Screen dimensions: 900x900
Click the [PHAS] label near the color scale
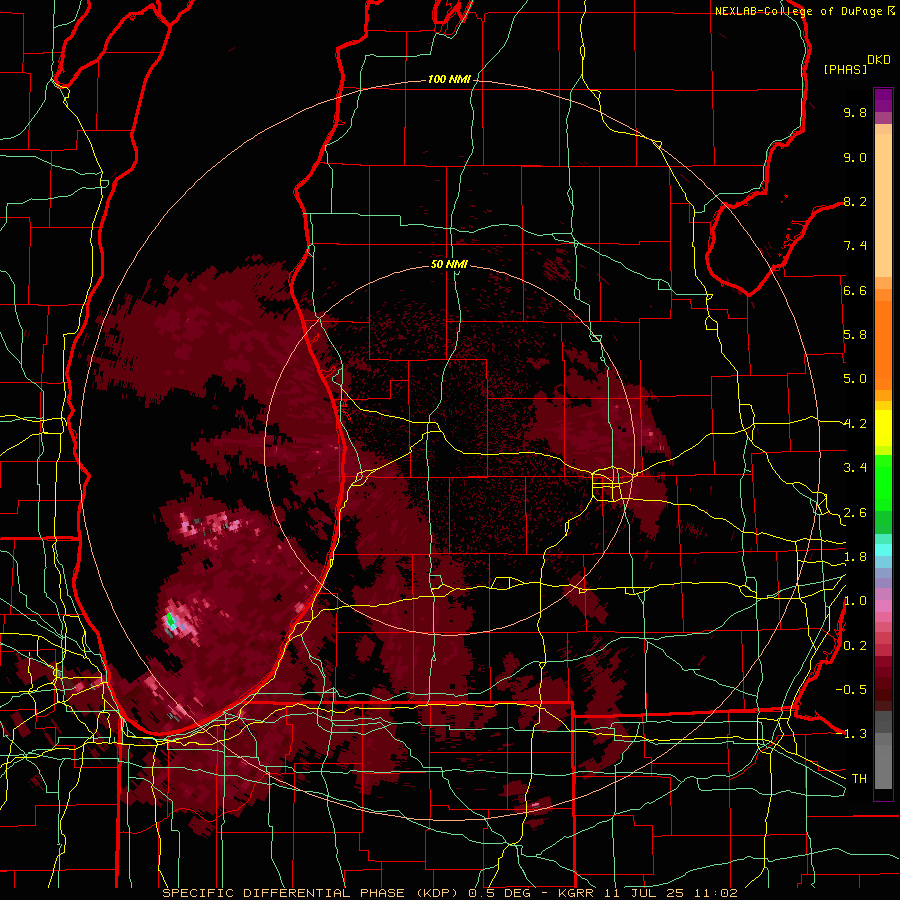coord(845,70)
